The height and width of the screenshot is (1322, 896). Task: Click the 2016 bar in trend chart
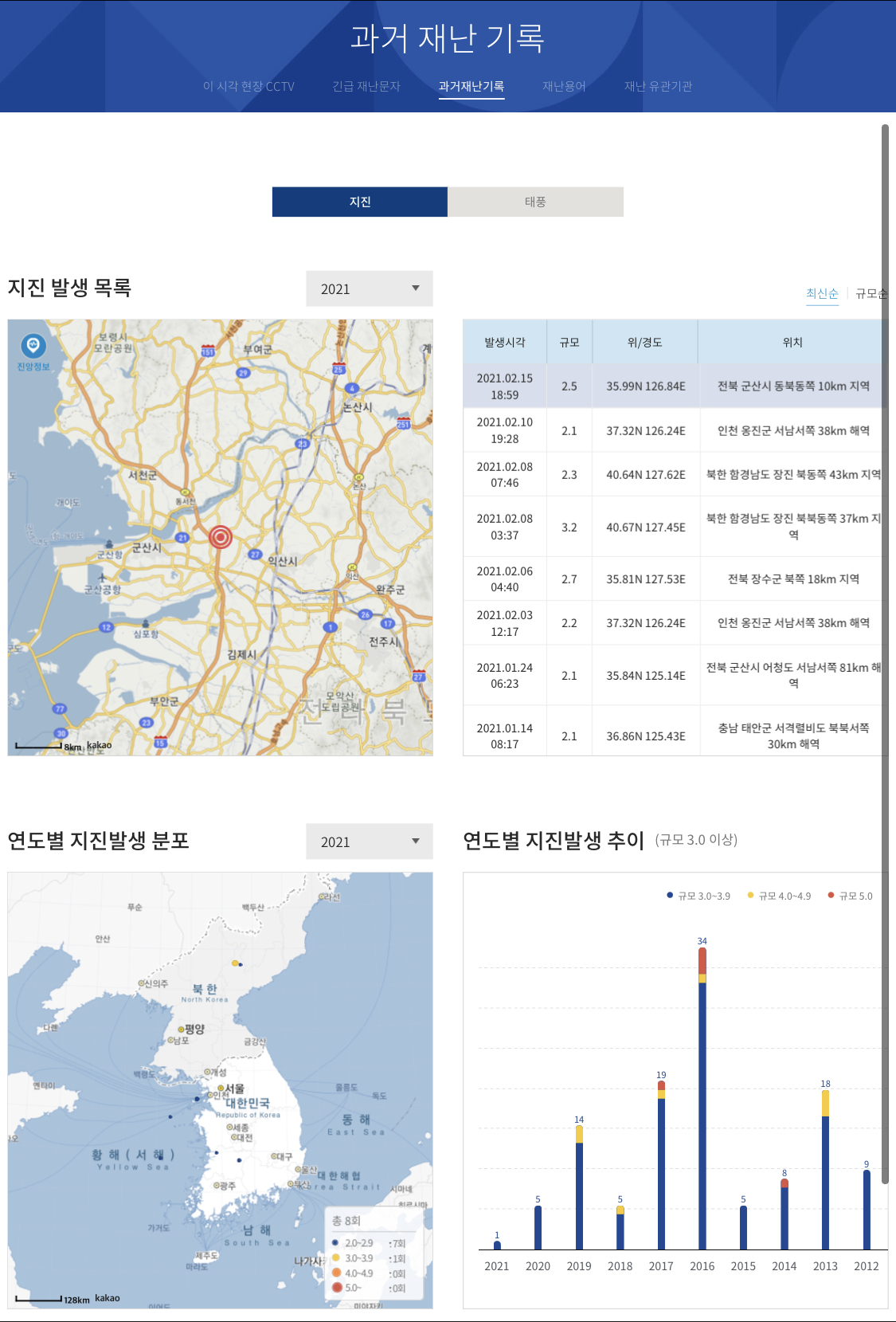tap(702, 1098)
